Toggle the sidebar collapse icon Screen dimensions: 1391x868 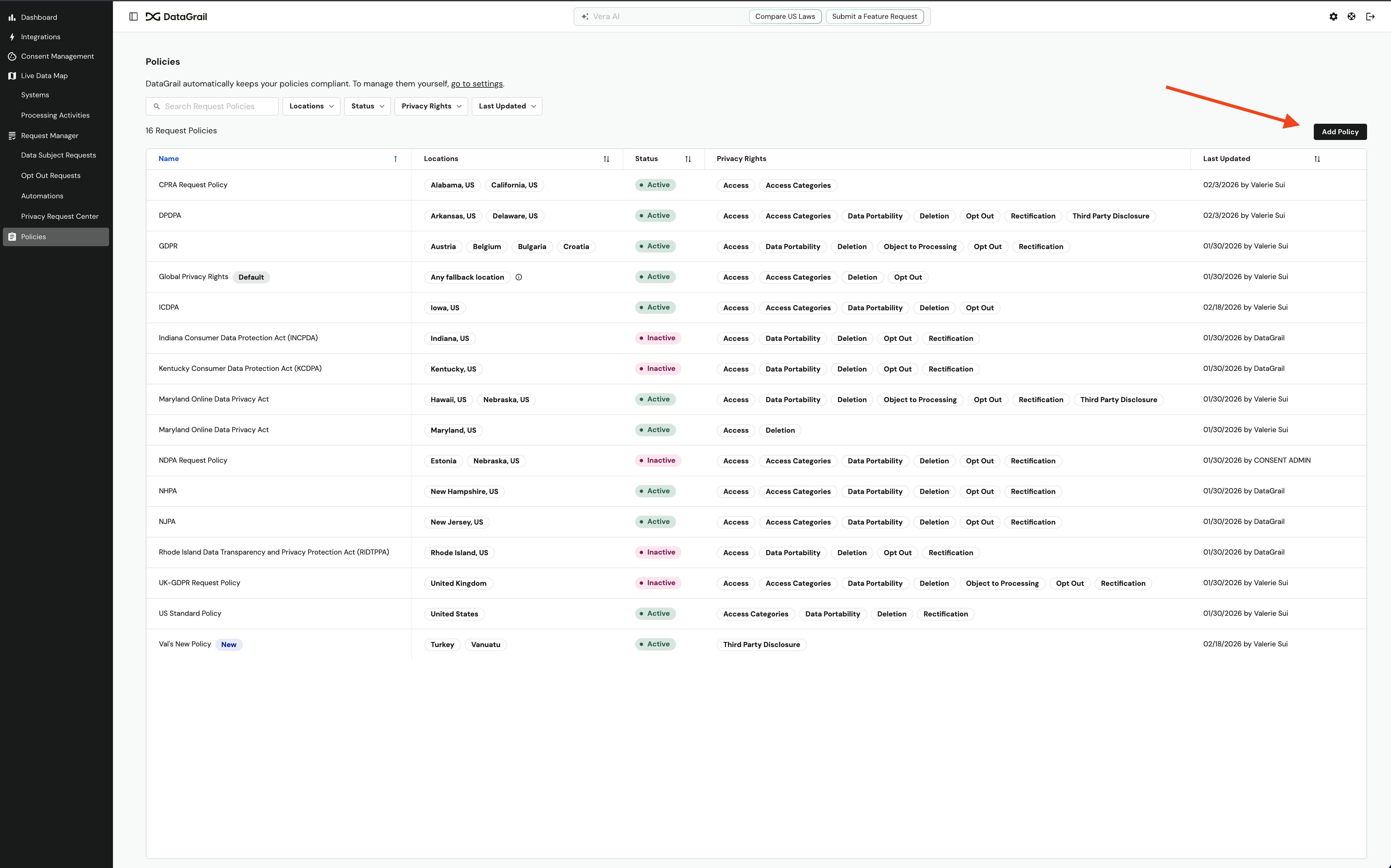pyautogui.click(x=133, y=17)
